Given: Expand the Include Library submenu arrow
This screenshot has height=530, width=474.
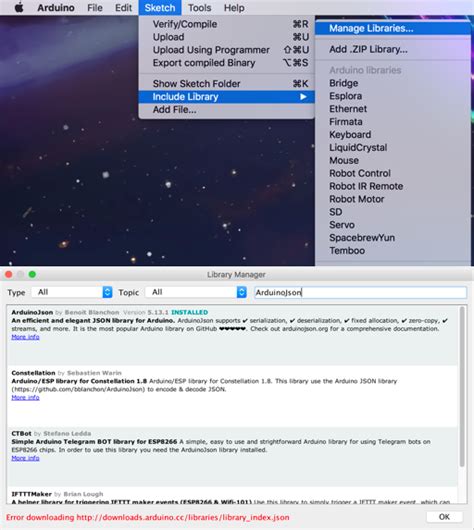Looking at the screenshot, I should (x=303, y=97).
